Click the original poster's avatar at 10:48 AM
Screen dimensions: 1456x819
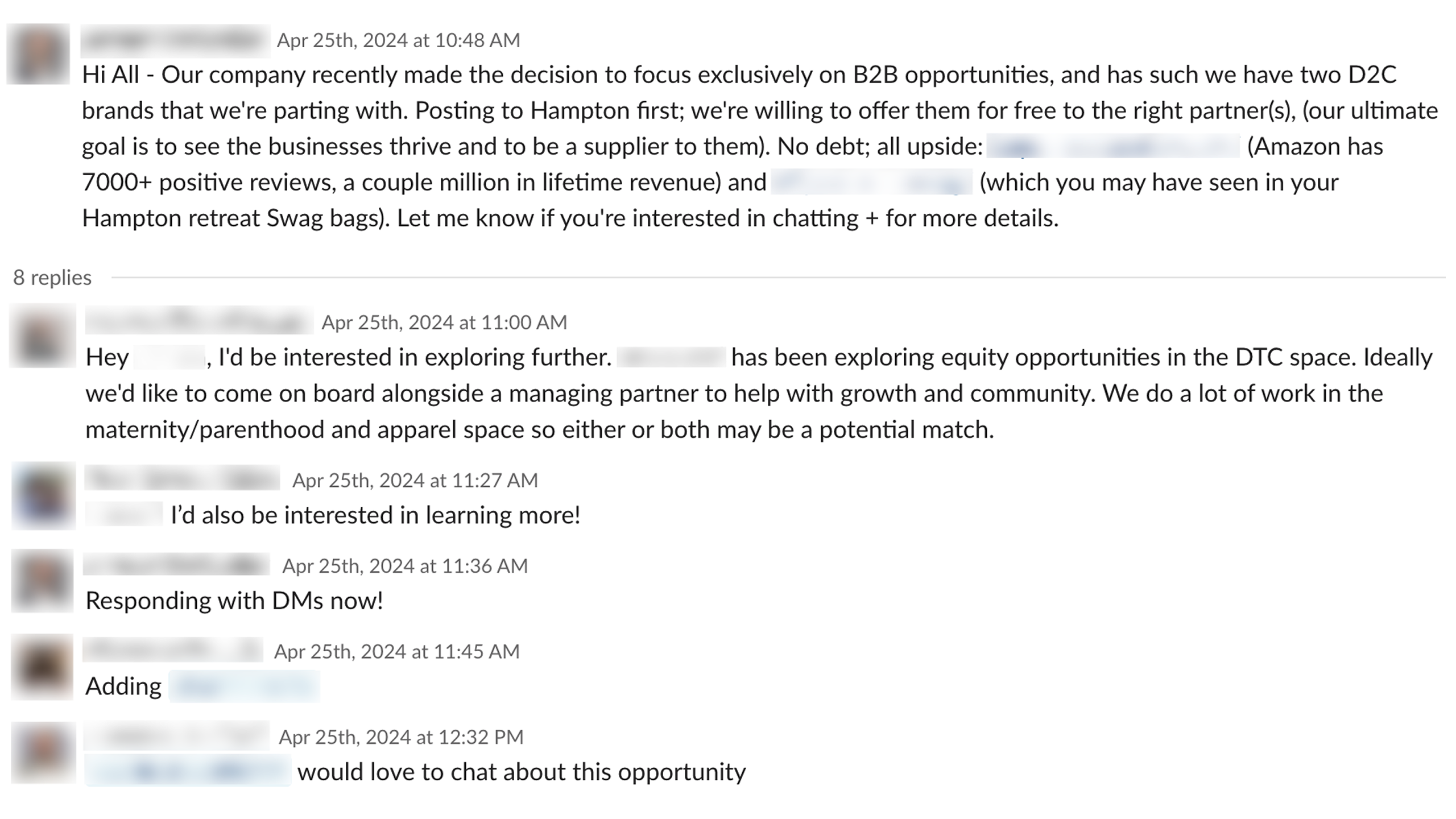click(x=38, y=54)
